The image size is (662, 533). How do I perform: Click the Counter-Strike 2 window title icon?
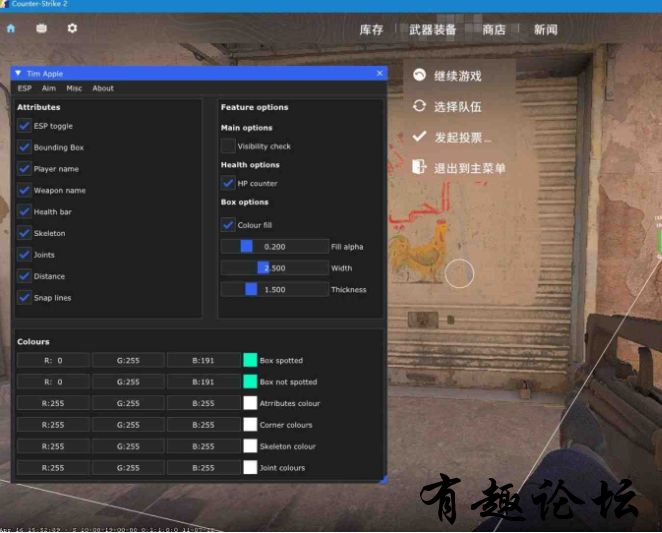click(x=4, y=4)
